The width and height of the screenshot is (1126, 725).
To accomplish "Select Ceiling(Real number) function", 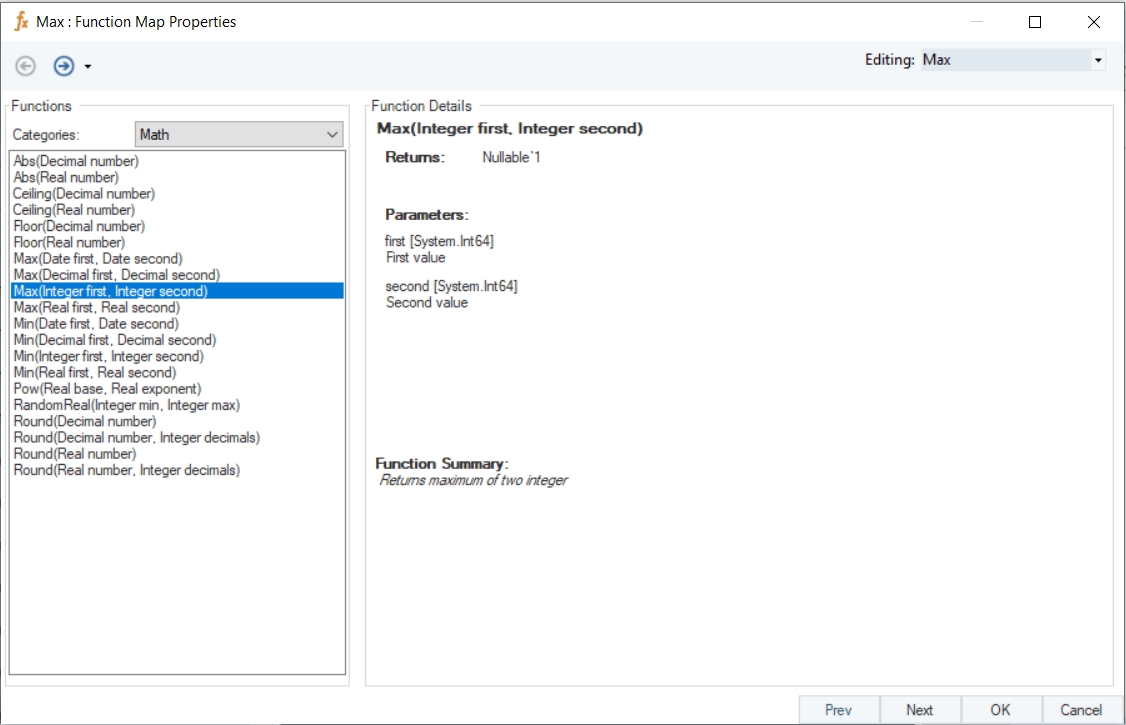I will 74,210.
